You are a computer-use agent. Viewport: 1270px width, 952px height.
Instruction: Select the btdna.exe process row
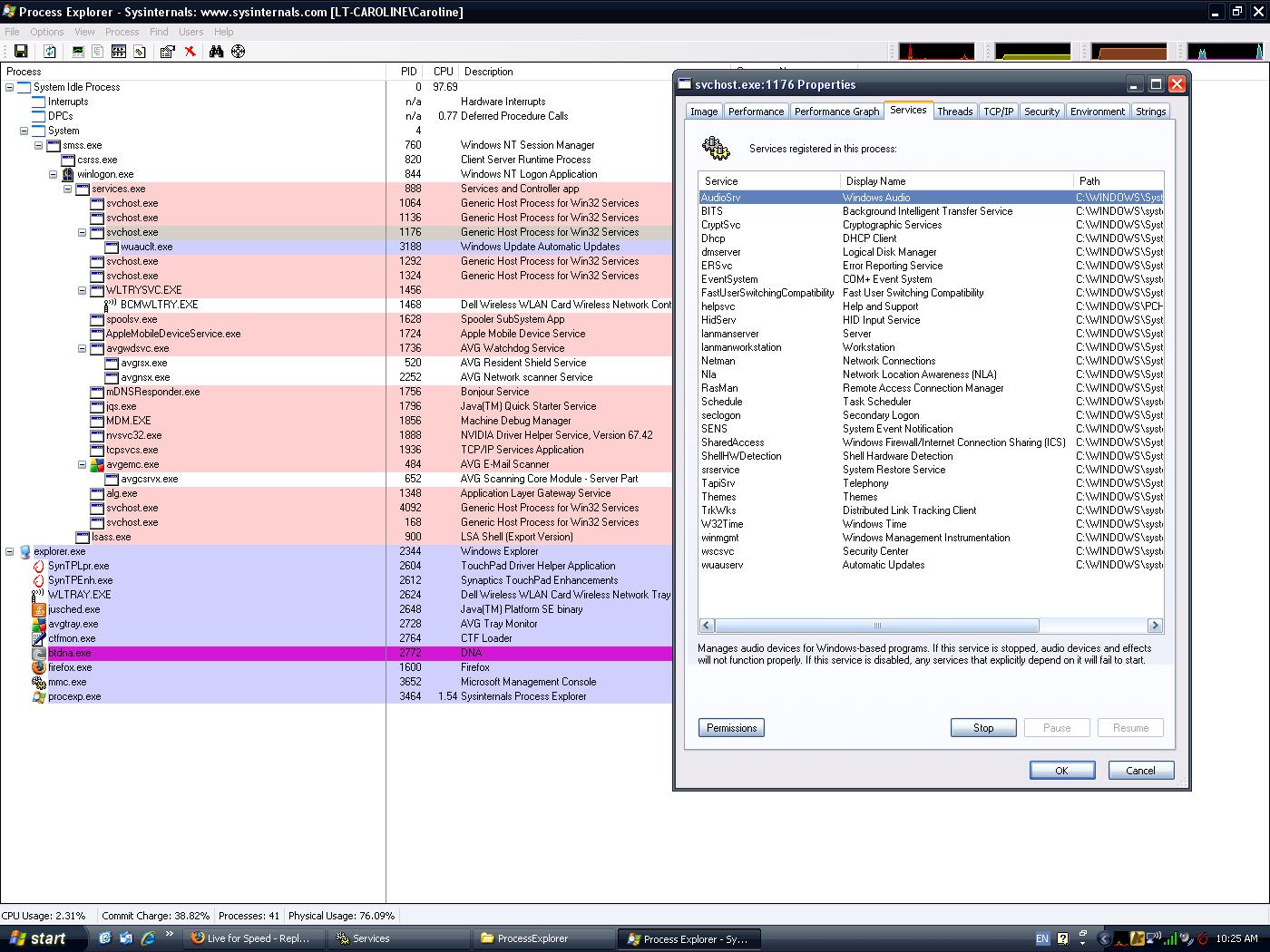(337, 653)
